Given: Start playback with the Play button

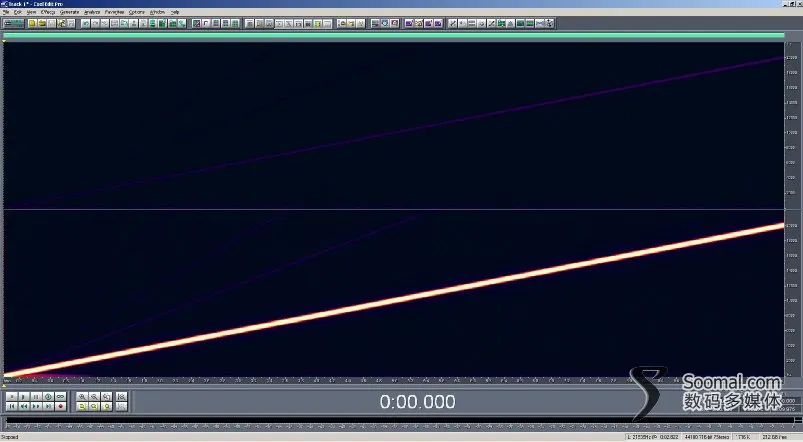Looking at the screenshot, I should (x=24, y=396).
